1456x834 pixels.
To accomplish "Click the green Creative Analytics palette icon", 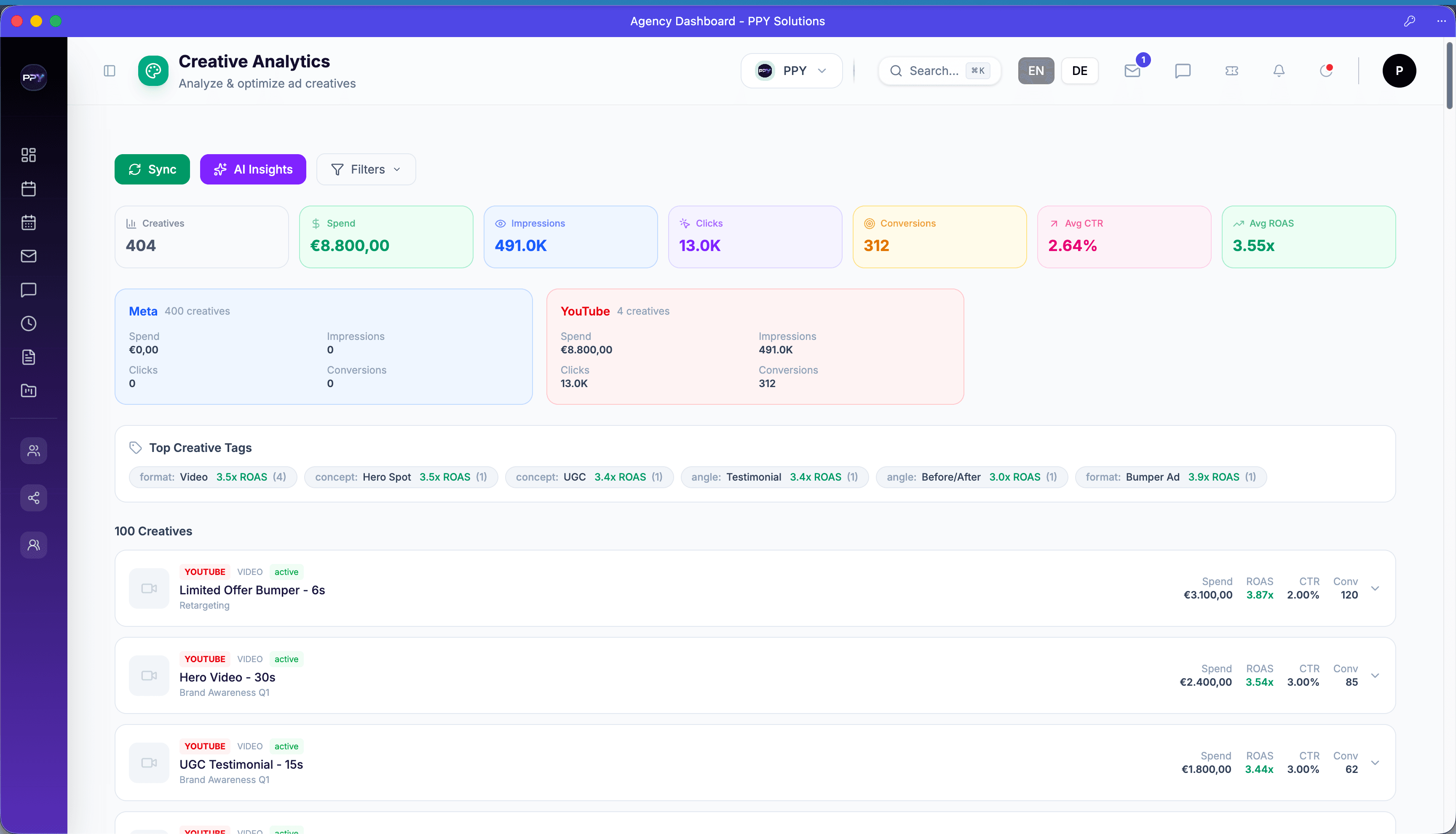I will click(x=153, y=71).
